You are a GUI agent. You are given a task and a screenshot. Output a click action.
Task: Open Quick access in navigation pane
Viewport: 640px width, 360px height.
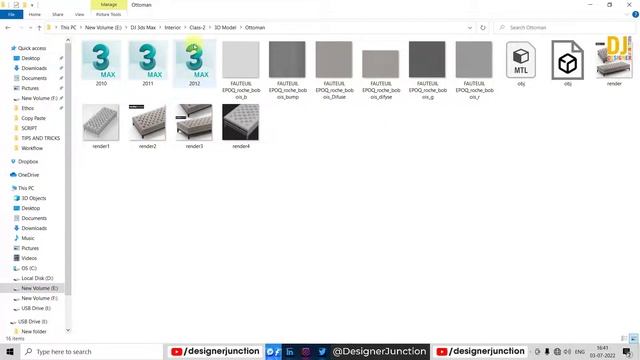coord(32,48)
